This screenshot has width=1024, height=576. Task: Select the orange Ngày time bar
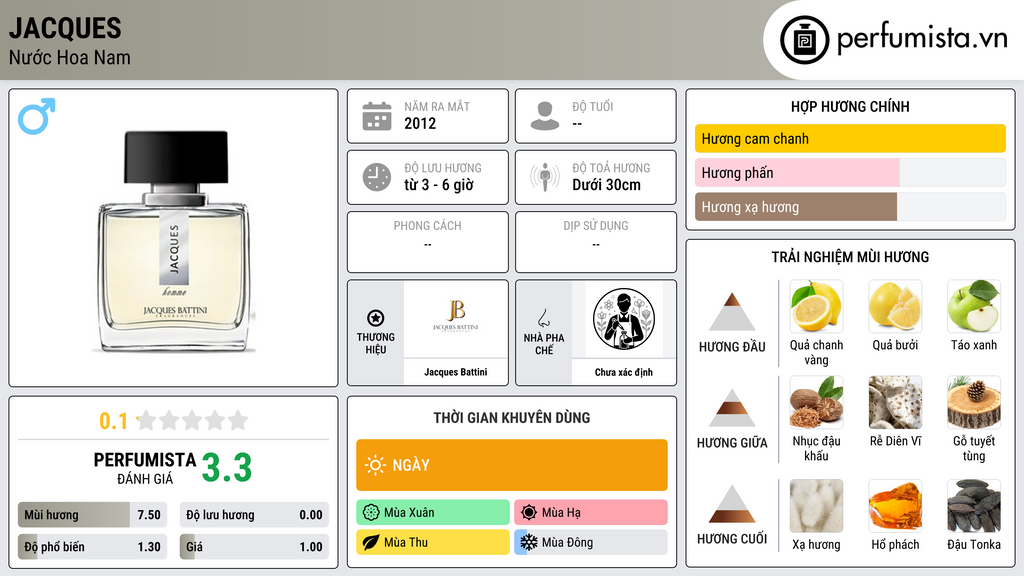coord(512,465)
